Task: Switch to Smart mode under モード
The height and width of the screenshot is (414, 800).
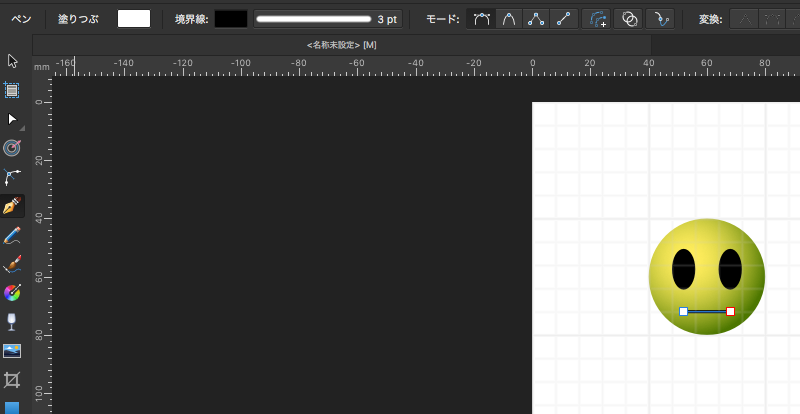Action: tap(509, 19)
